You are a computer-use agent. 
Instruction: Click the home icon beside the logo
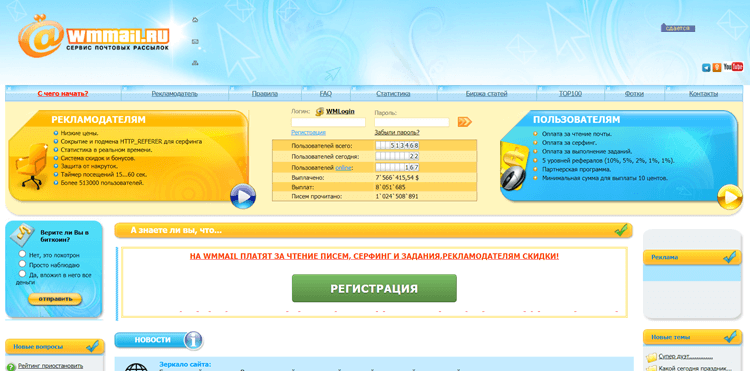pyautogui.click(x=195, y=20)
